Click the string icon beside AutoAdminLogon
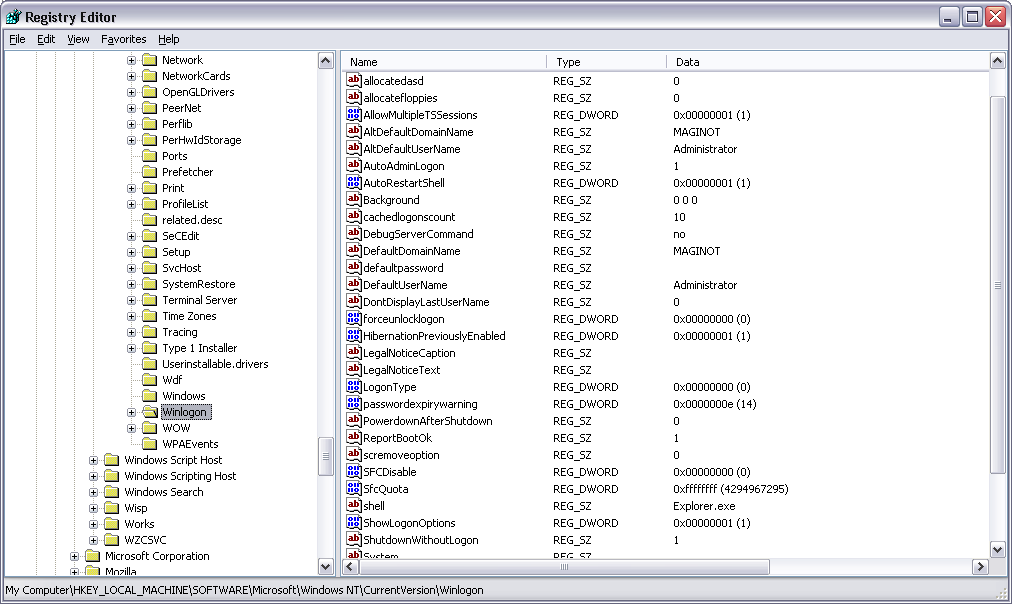The image size is (1012, 604). click(x=354, y=165)
